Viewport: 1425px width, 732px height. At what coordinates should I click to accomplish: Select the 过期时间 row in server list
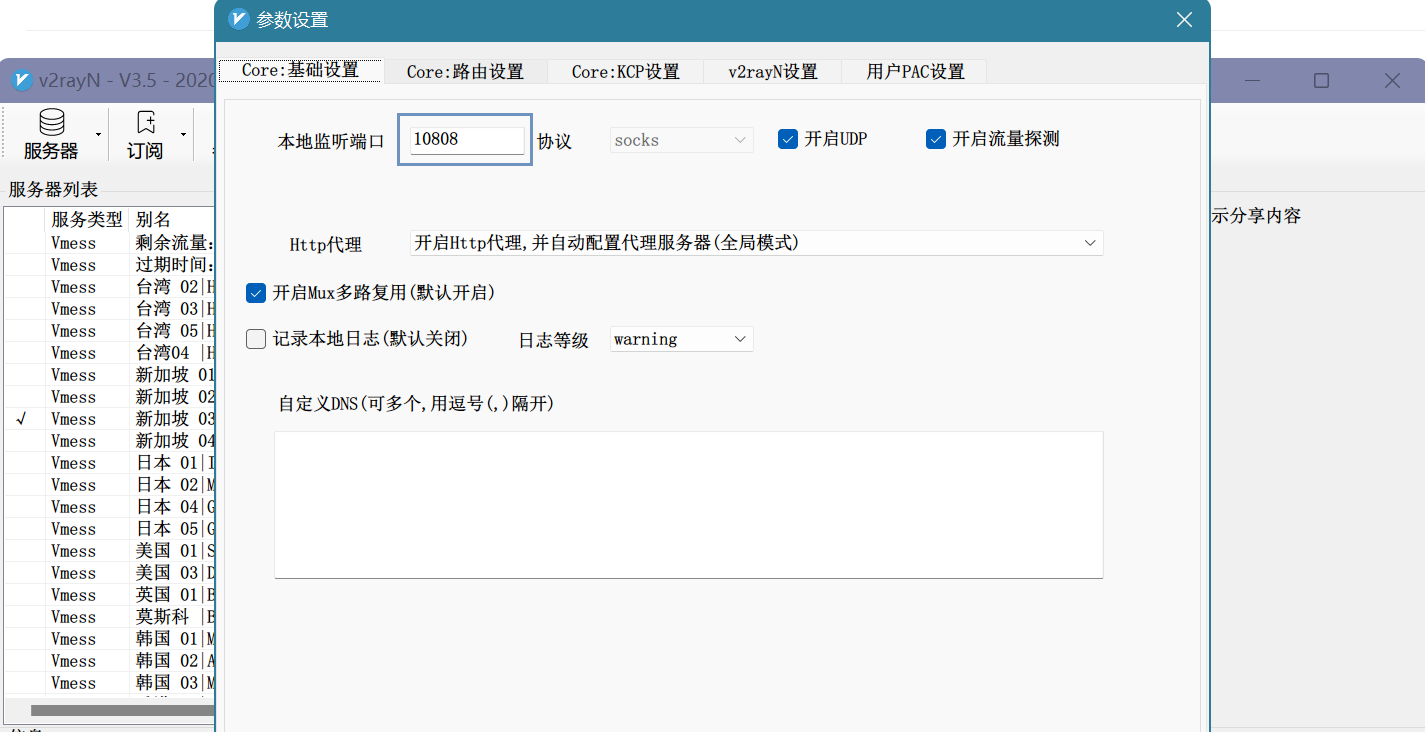(x=110, y=265)
